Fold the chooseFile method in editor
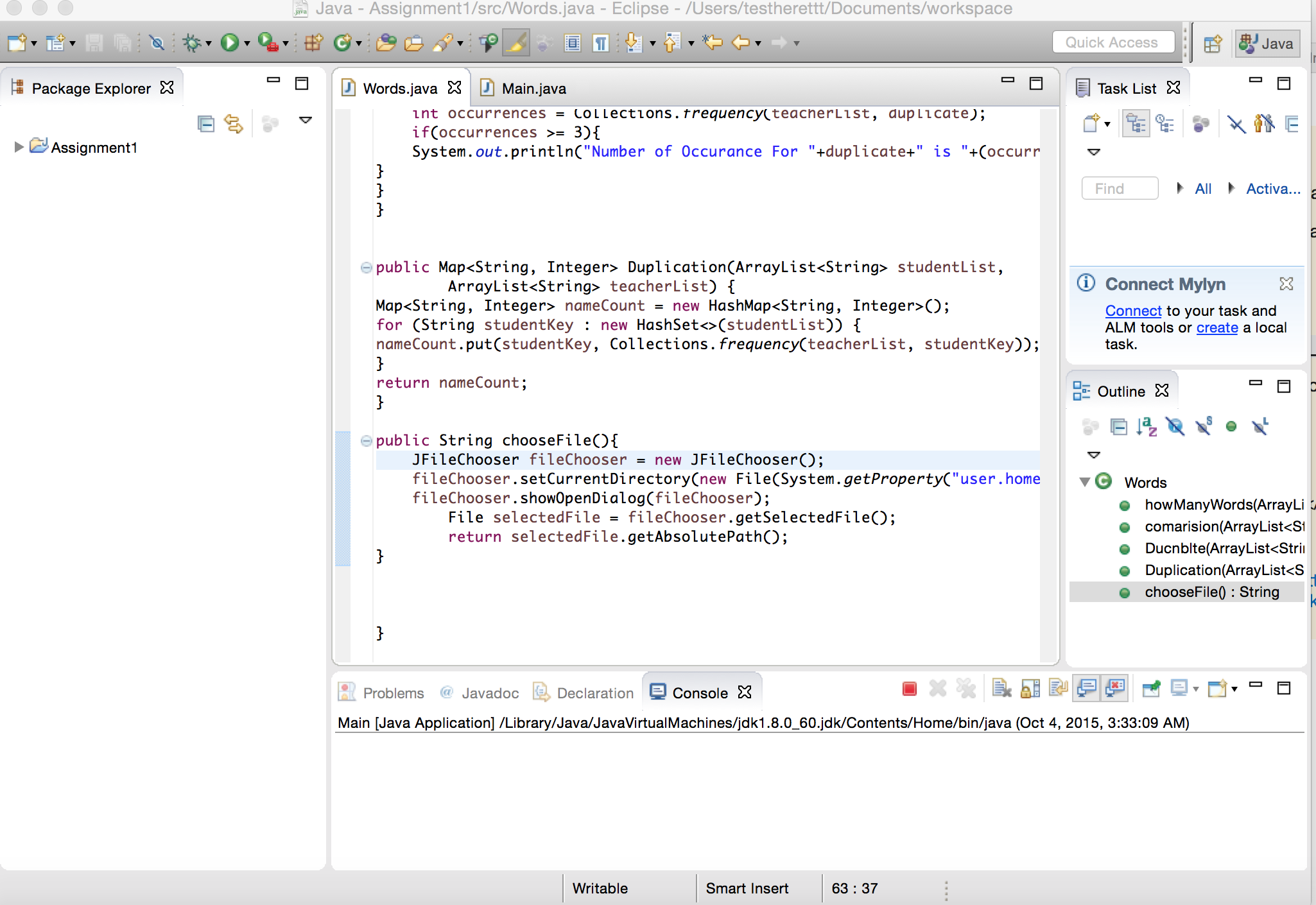 tap(366, 440)
